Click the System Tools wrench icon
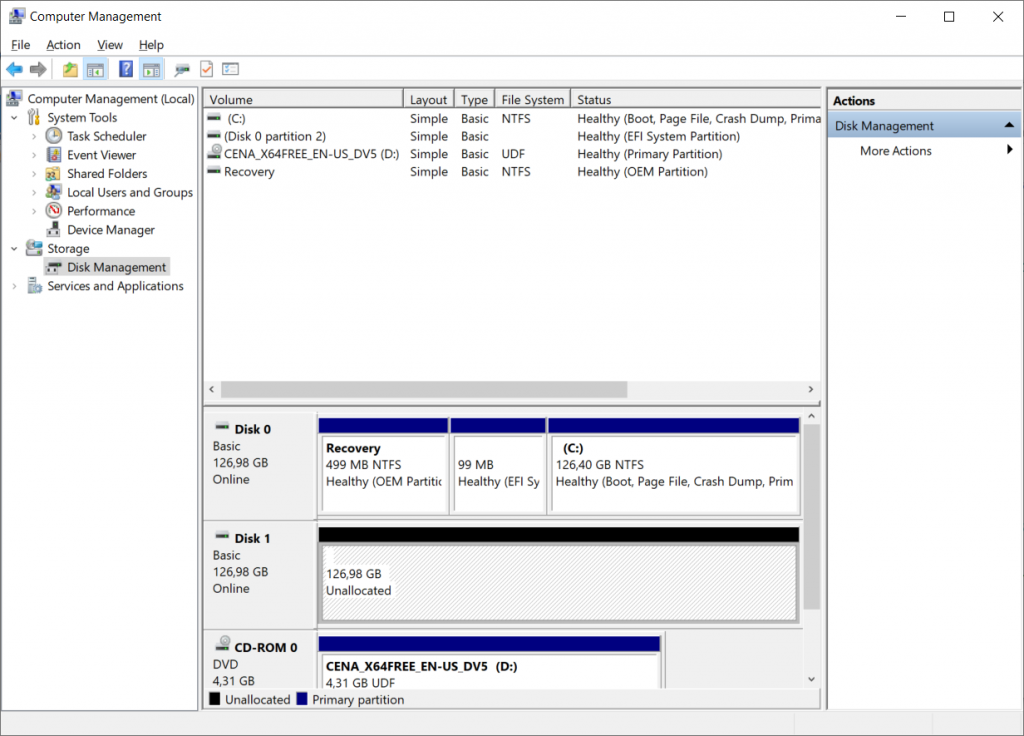This screenshot has height=736, width=1024. click(34, 117)
